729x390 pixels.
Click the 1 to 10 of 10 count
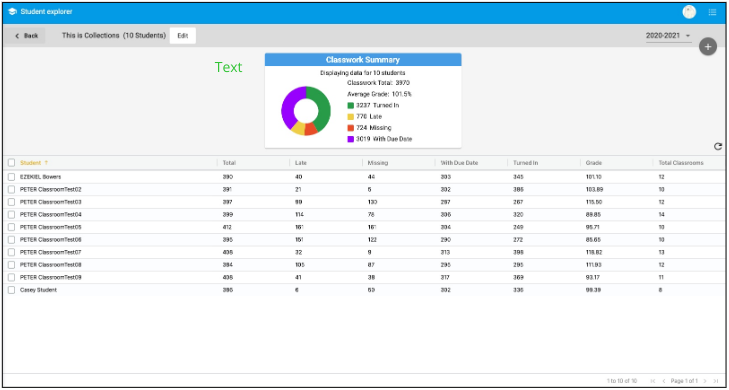point(622,381)
